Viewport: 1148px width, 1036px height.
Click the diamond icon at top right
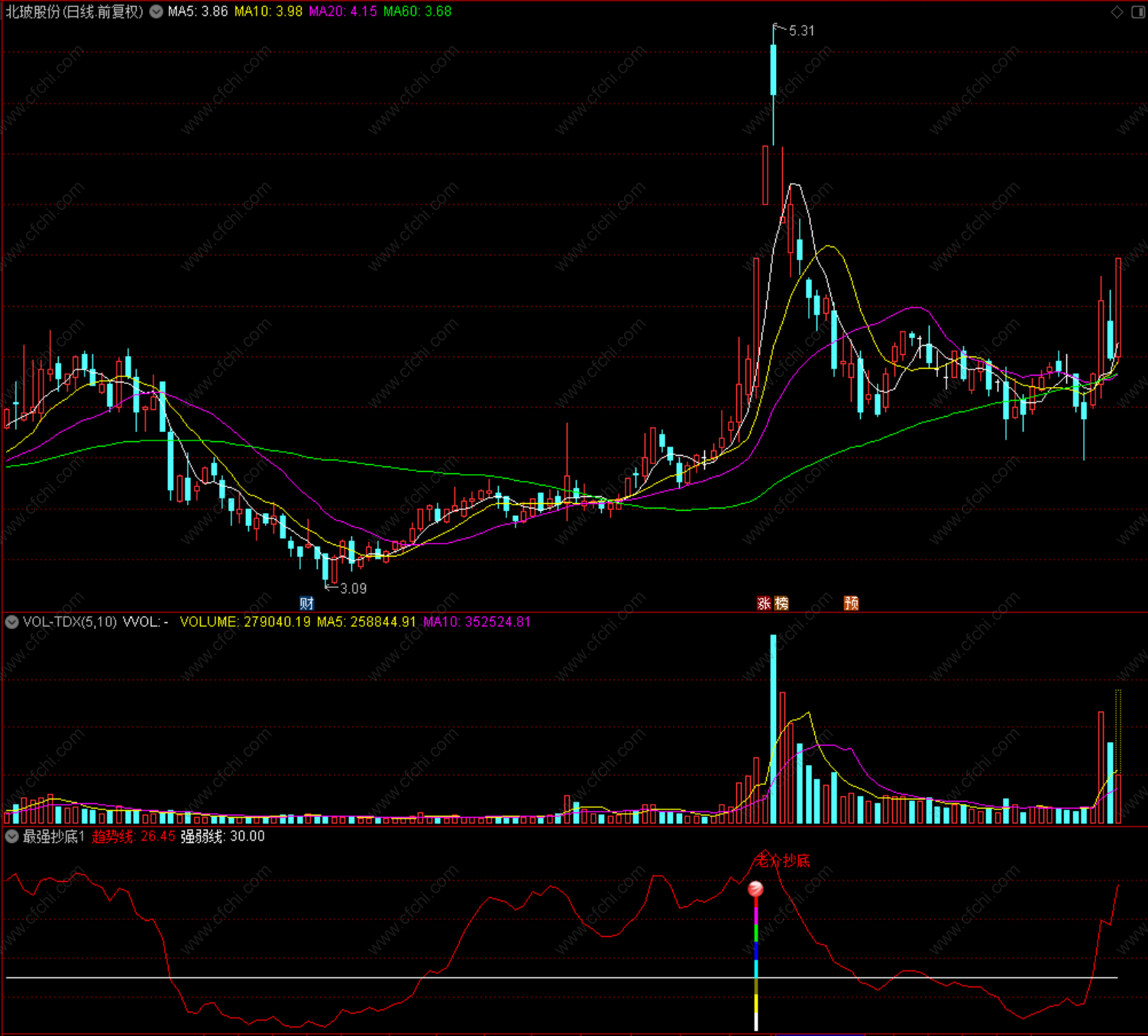[x=1117, y=11]
